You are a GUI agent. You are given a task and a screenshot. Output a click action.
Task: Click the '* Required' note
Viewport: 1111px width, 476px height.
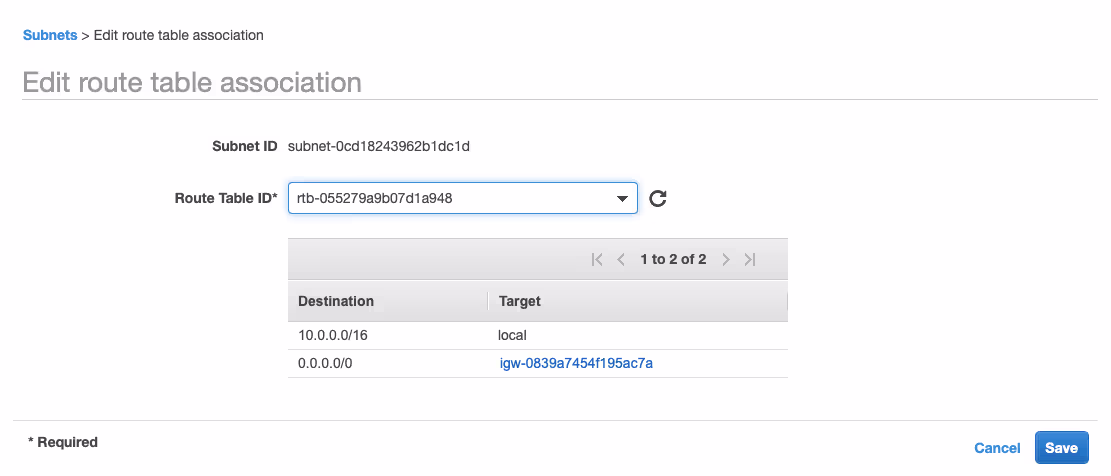[63, 442]
